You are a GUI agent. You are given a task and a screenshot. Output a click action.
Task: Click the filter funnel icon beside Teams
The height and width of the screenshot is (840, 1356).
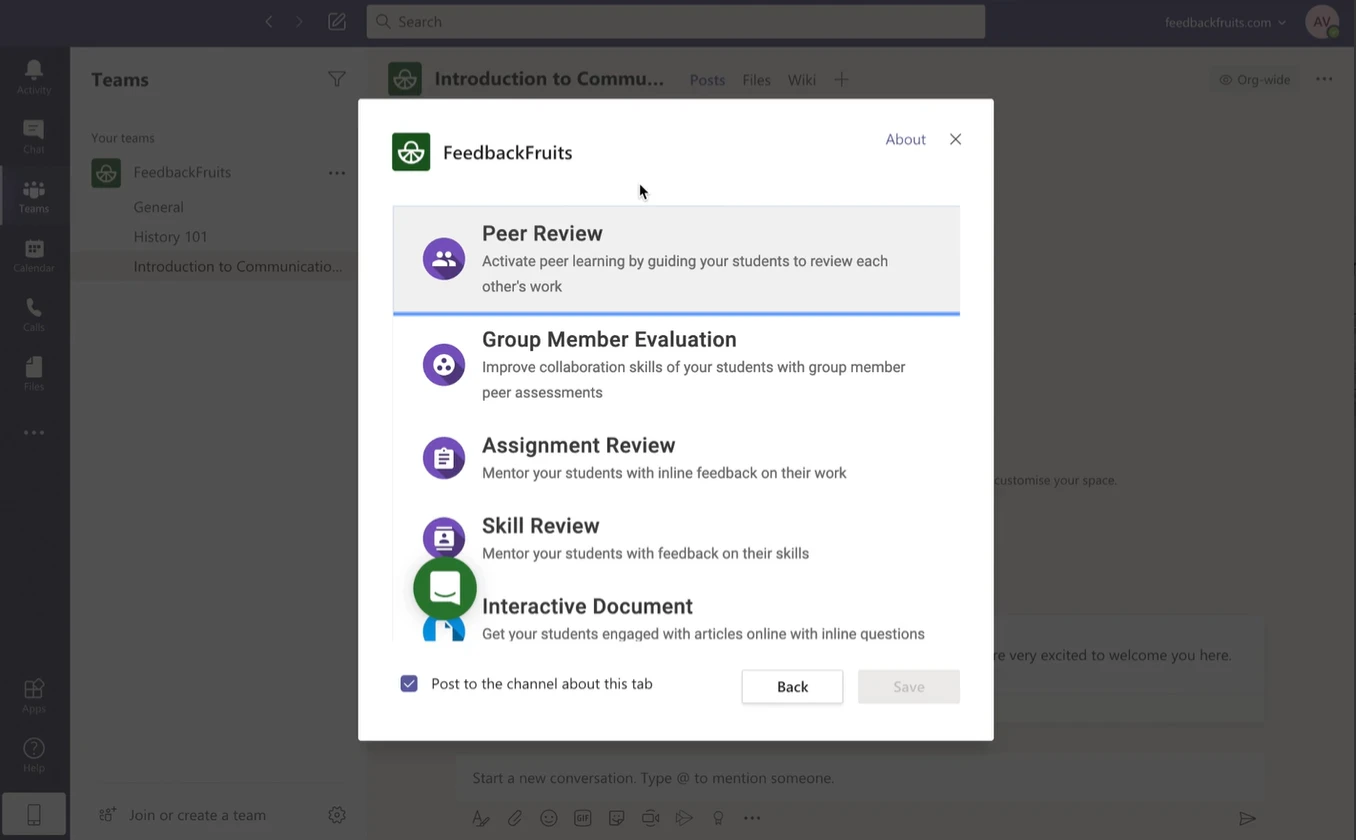pos(337,79)
